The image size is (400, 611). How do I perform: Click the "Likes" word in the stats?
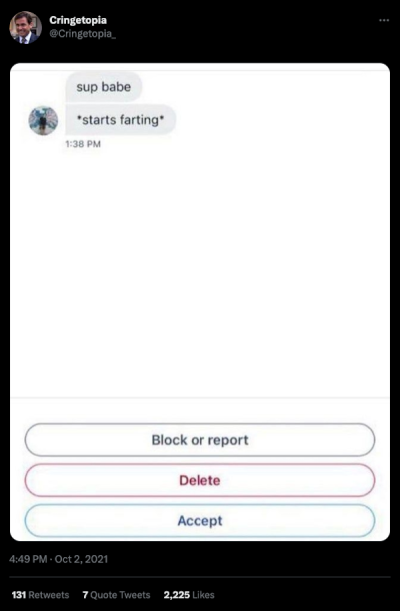203,595
